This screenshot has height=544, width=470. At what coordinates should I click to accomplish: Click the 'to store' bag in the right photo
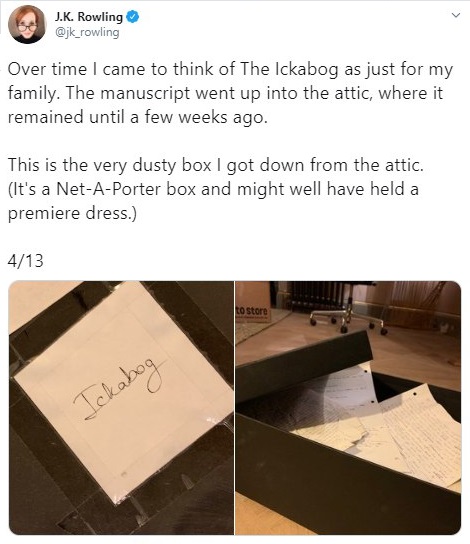(253, 303)
